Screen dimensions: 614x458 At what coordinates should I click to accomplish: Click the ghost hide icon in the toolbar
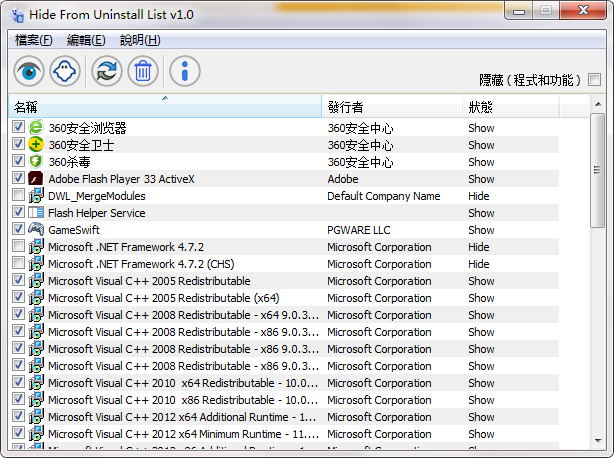pyautogui.click(x=65, y=71)
